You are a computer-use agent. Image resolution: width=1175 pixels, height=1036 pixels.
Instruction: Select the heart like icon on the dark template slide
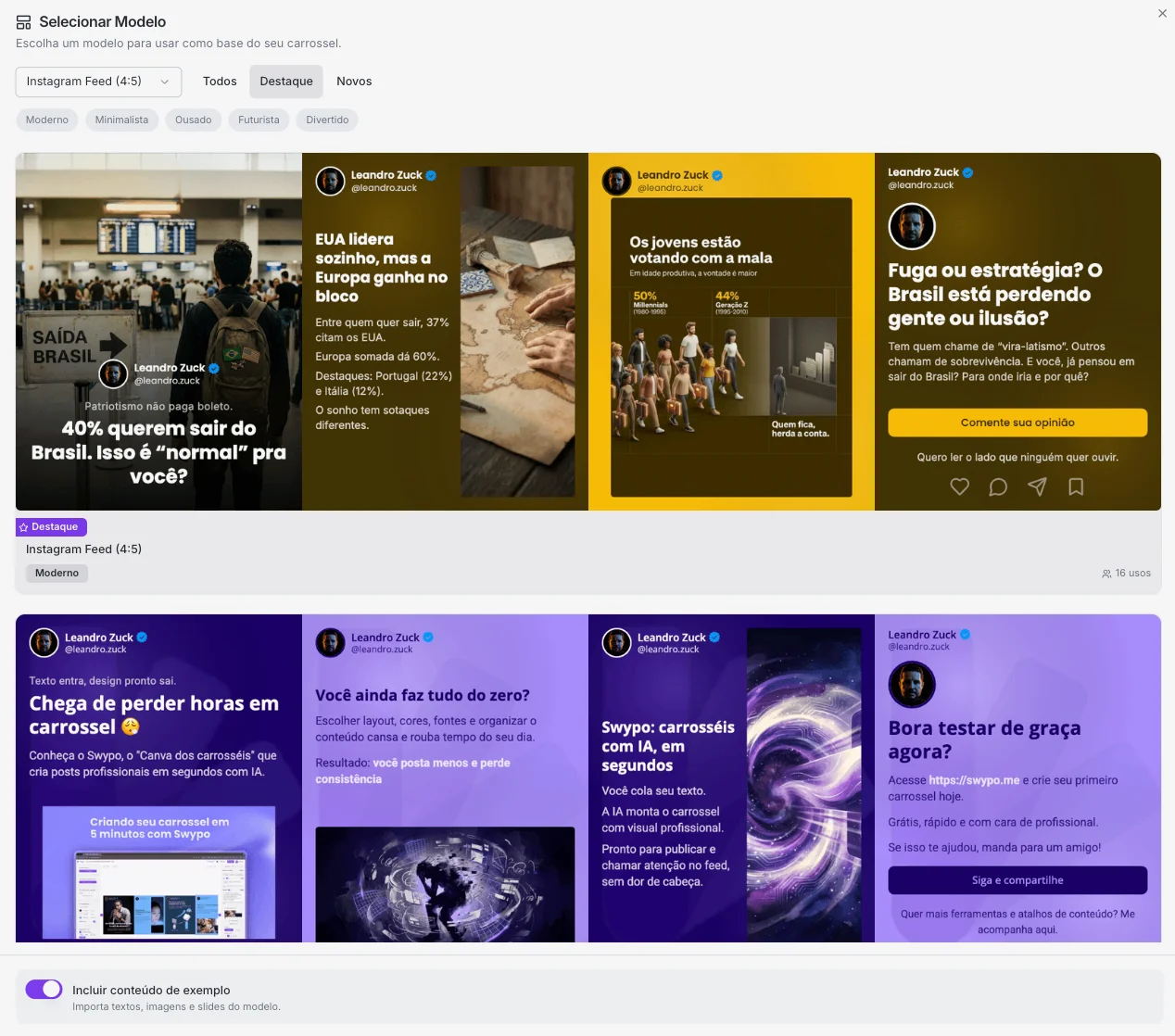959,486
